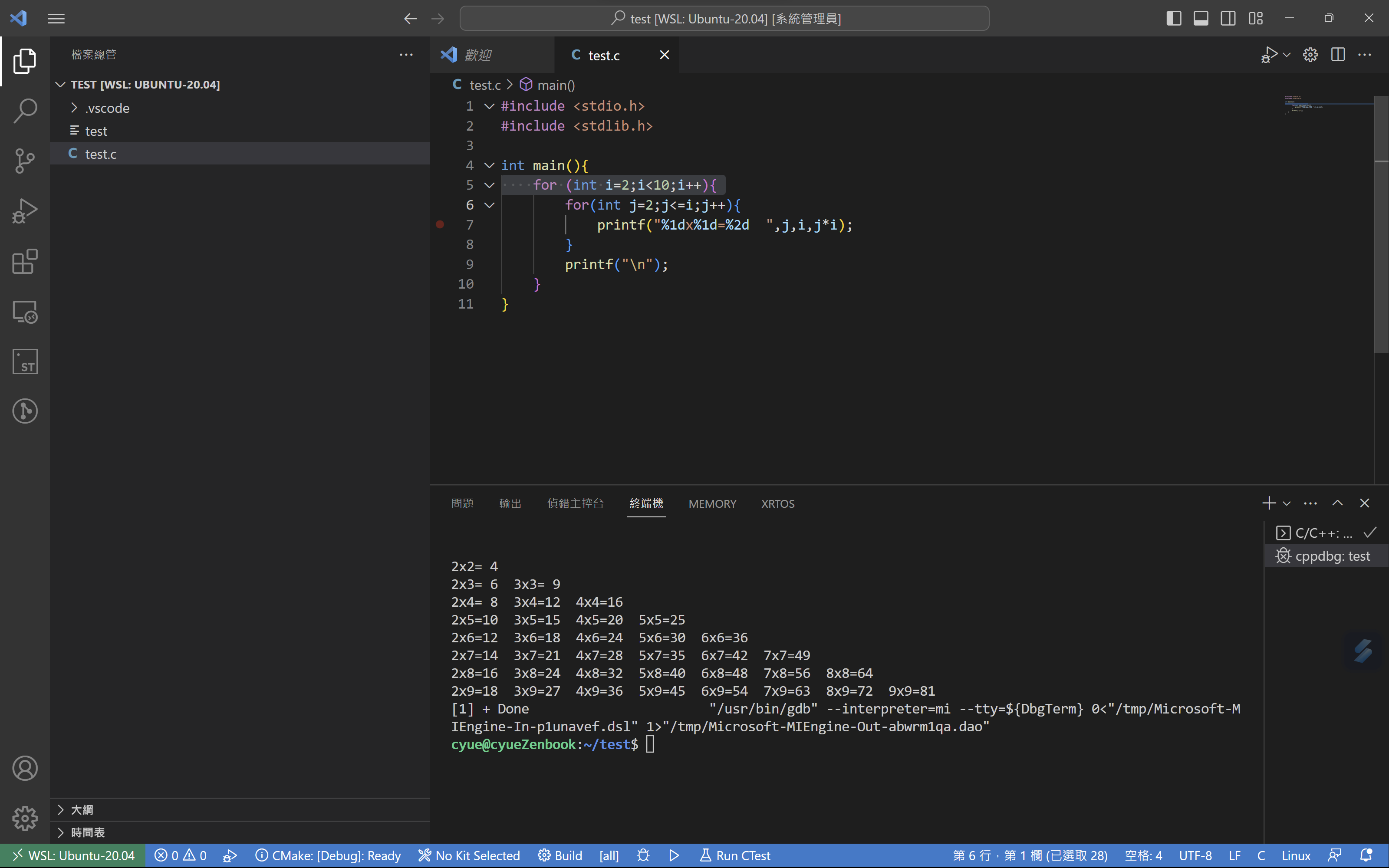The width and height of the screenshot is (1389, 868).
Task: Toggle the bottom panel layout button
Action: coord(1201,18)
